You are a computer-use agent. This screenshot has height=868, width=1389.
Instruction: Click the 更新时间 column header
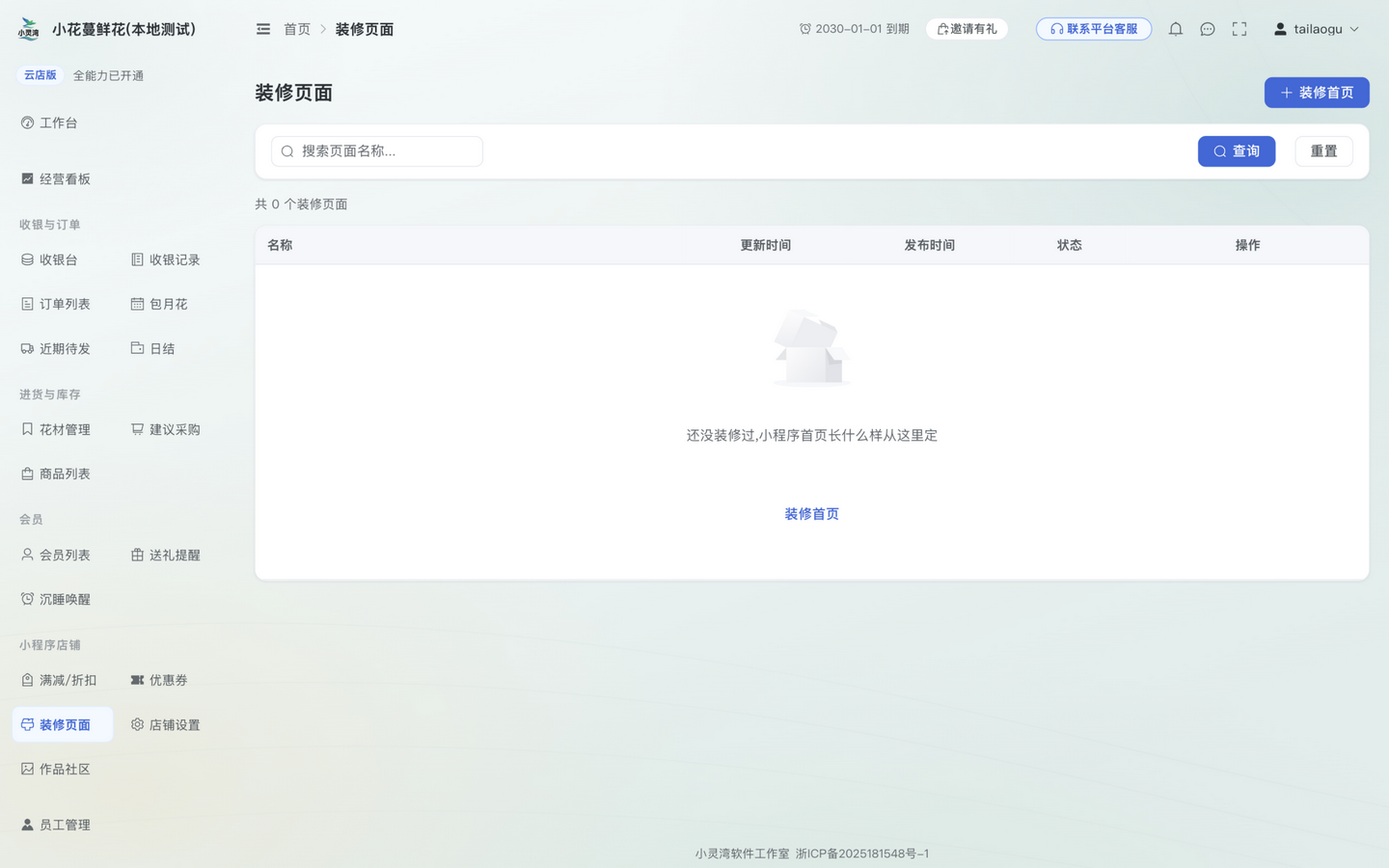pos(766,245)
